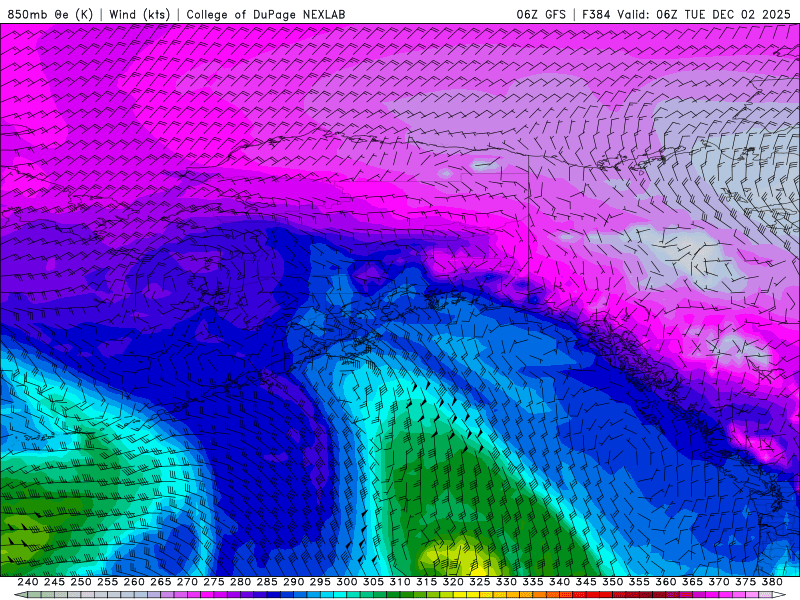Screen dimensions: 800x600
Task: Click the 340 value on the color scale
Action: coord(559,582)
